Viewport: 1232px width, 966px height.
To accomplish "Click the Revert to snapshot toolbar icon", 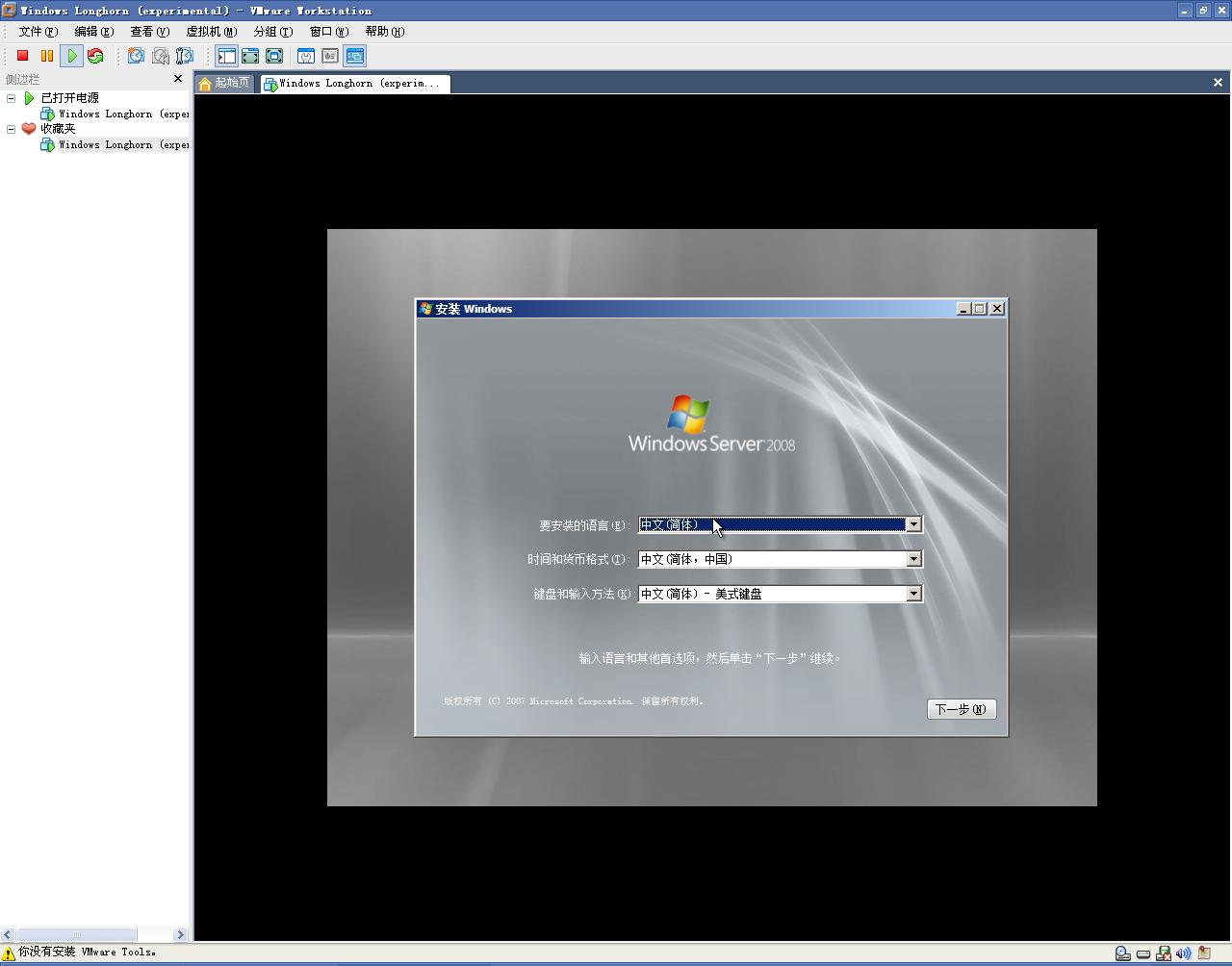I will pyautogui.click(x=161, y=56).
